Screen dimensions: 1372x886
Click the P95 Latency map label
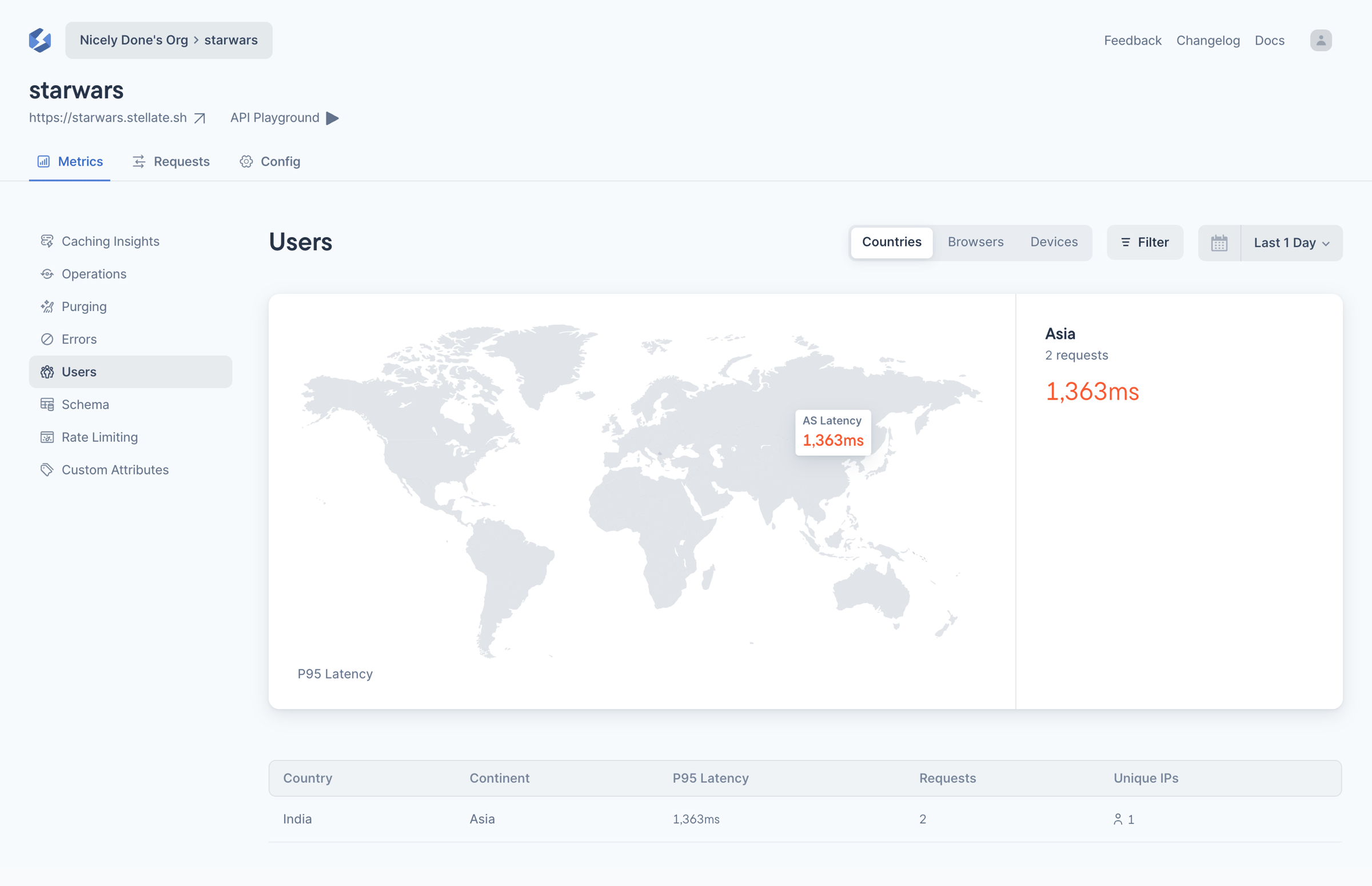click(335, 674)
